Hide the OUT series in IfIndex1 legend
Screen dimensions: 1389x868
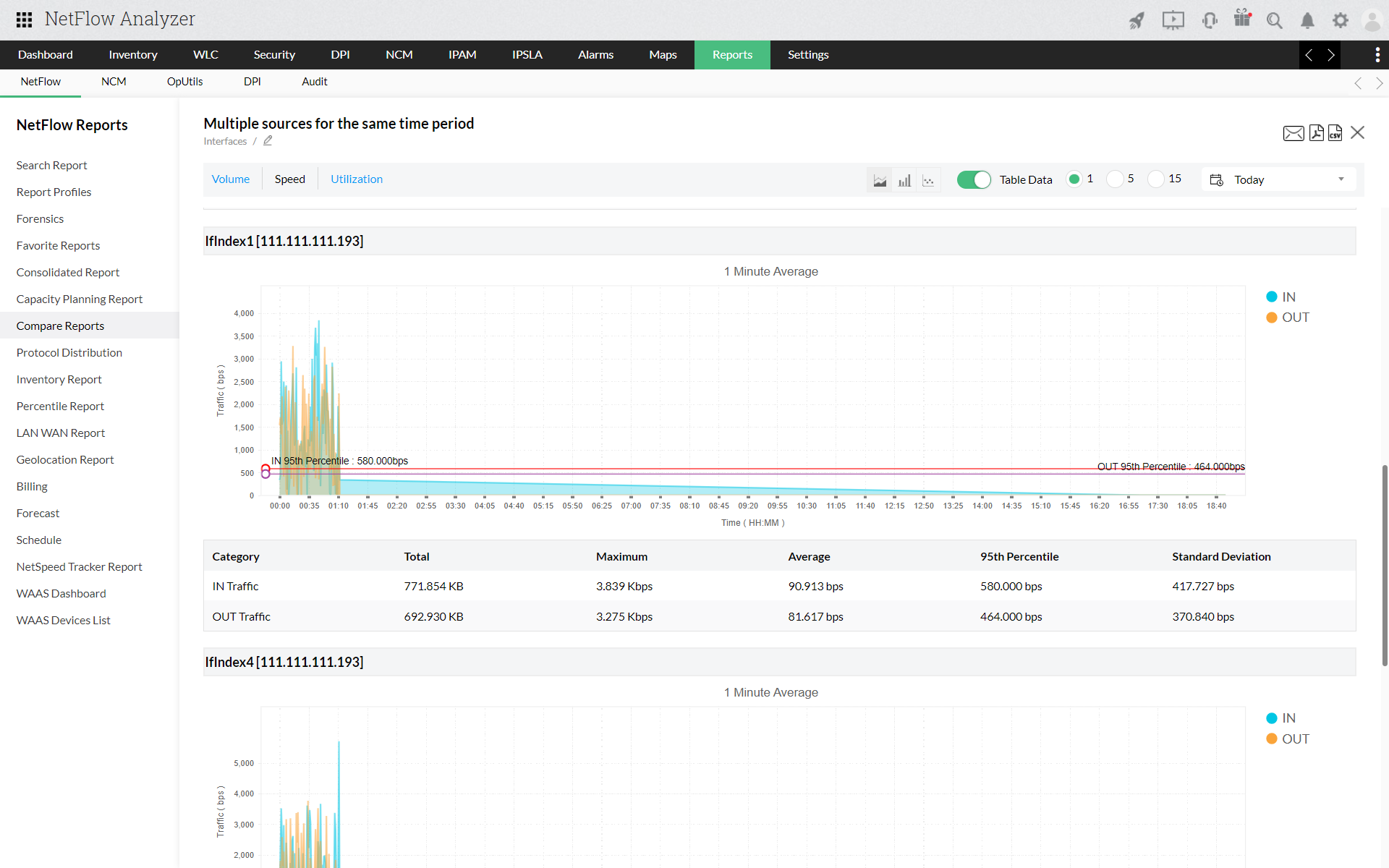coord(1288,318)
